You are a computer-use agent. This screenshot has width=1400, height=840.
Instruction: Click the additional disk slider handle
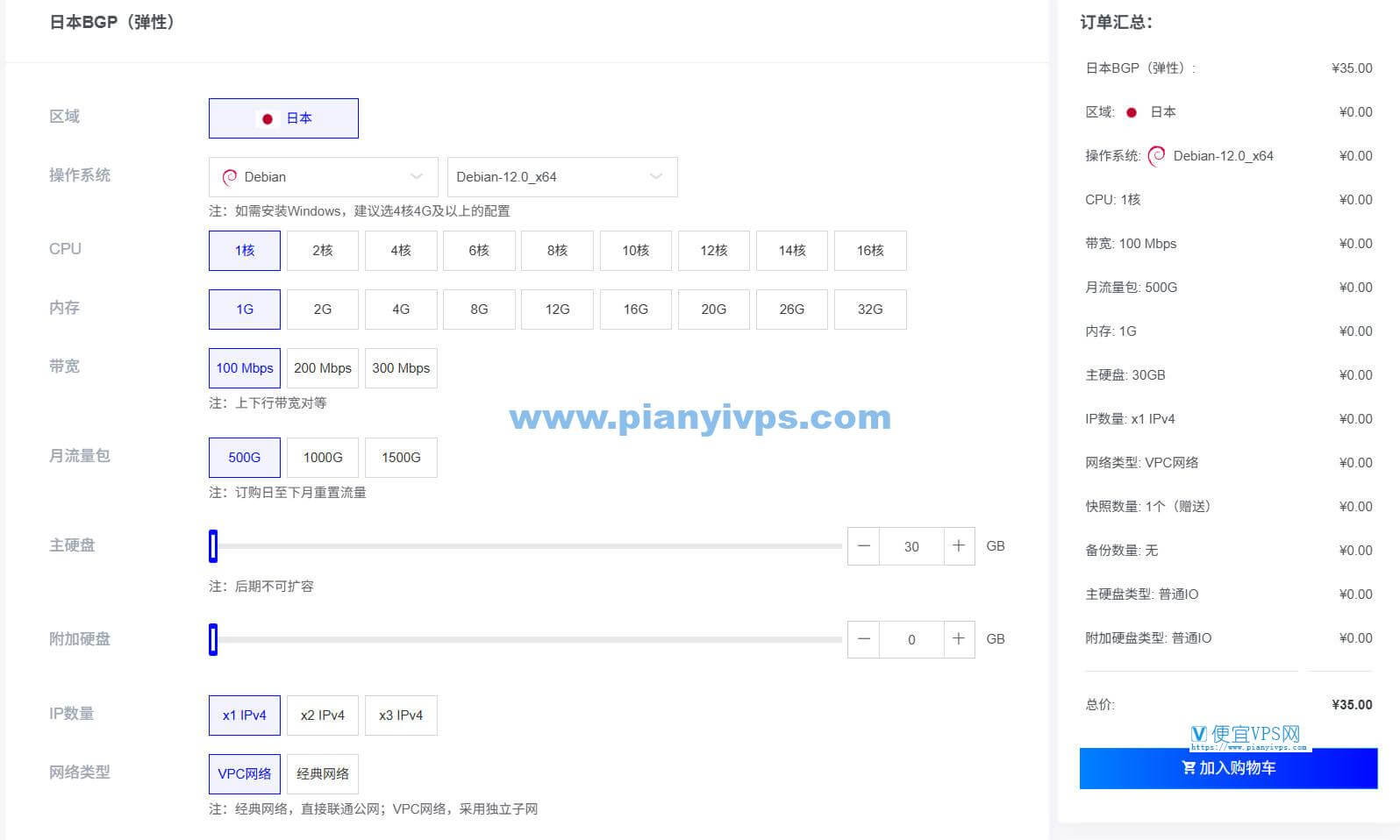tap(213, 639)
